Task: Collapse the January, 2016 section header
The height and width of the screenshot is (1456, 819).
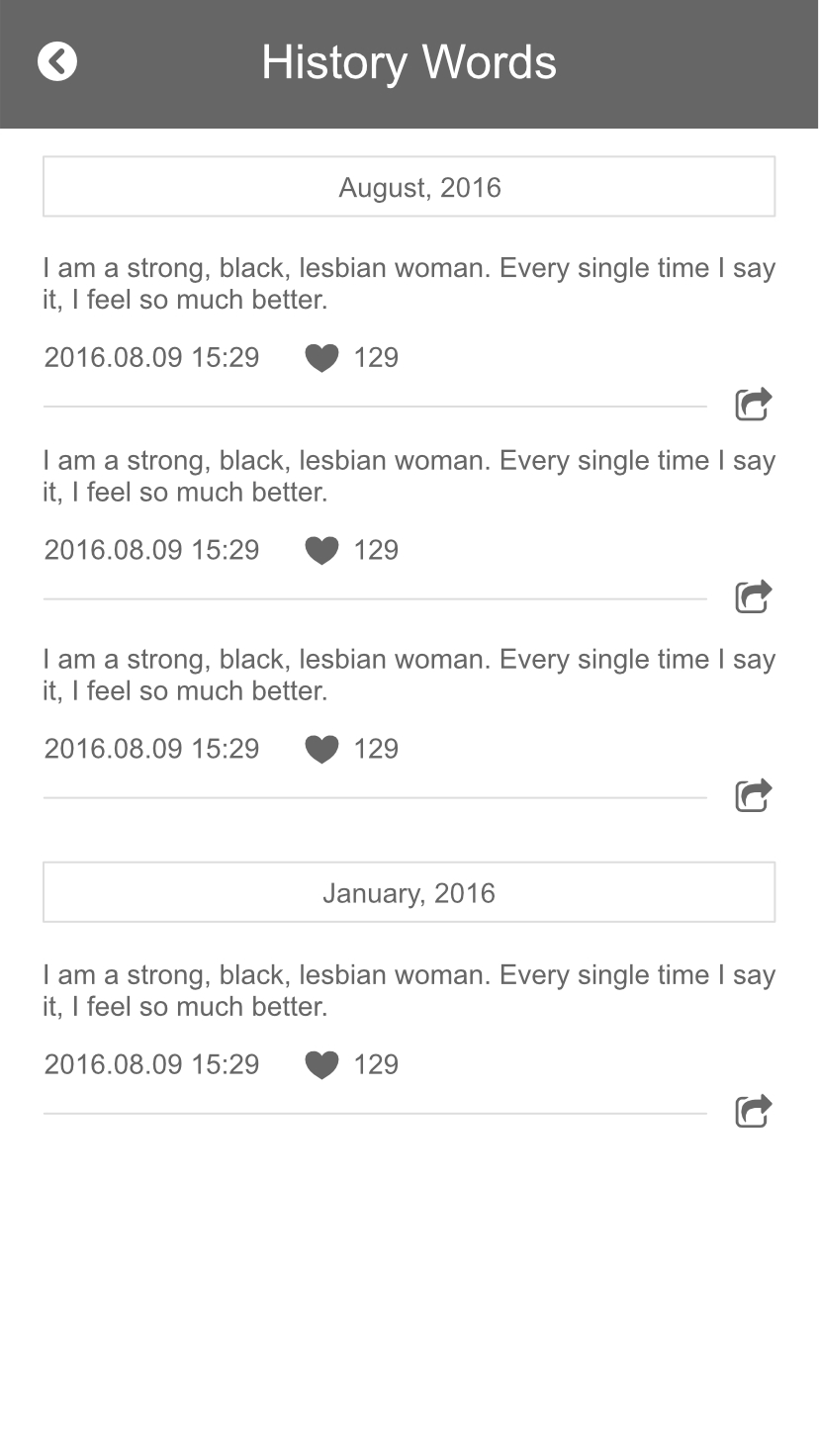Action: tap(409, 893)
